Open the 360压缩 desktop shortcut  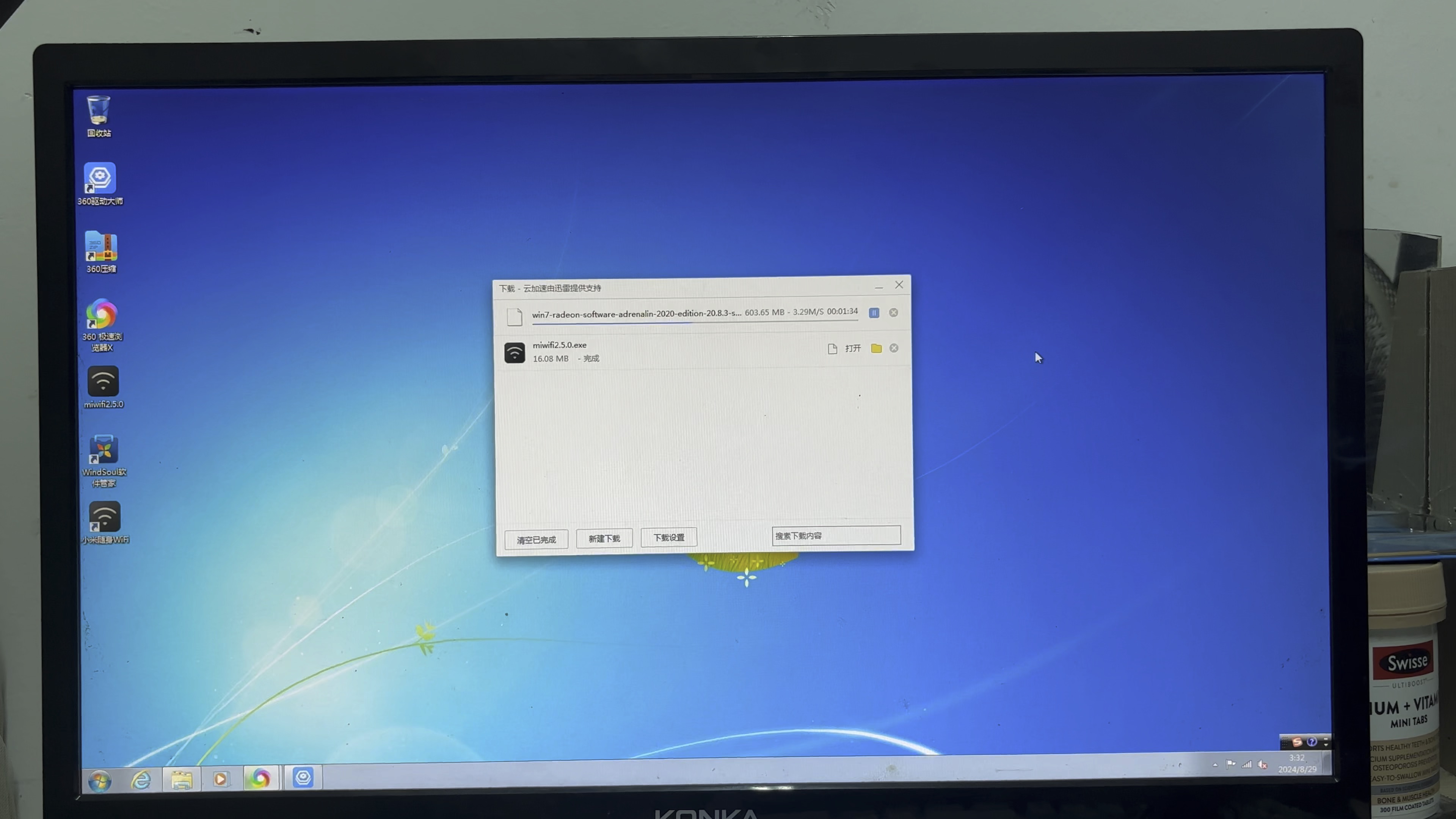pyautogui.click(x=101, y=252)
